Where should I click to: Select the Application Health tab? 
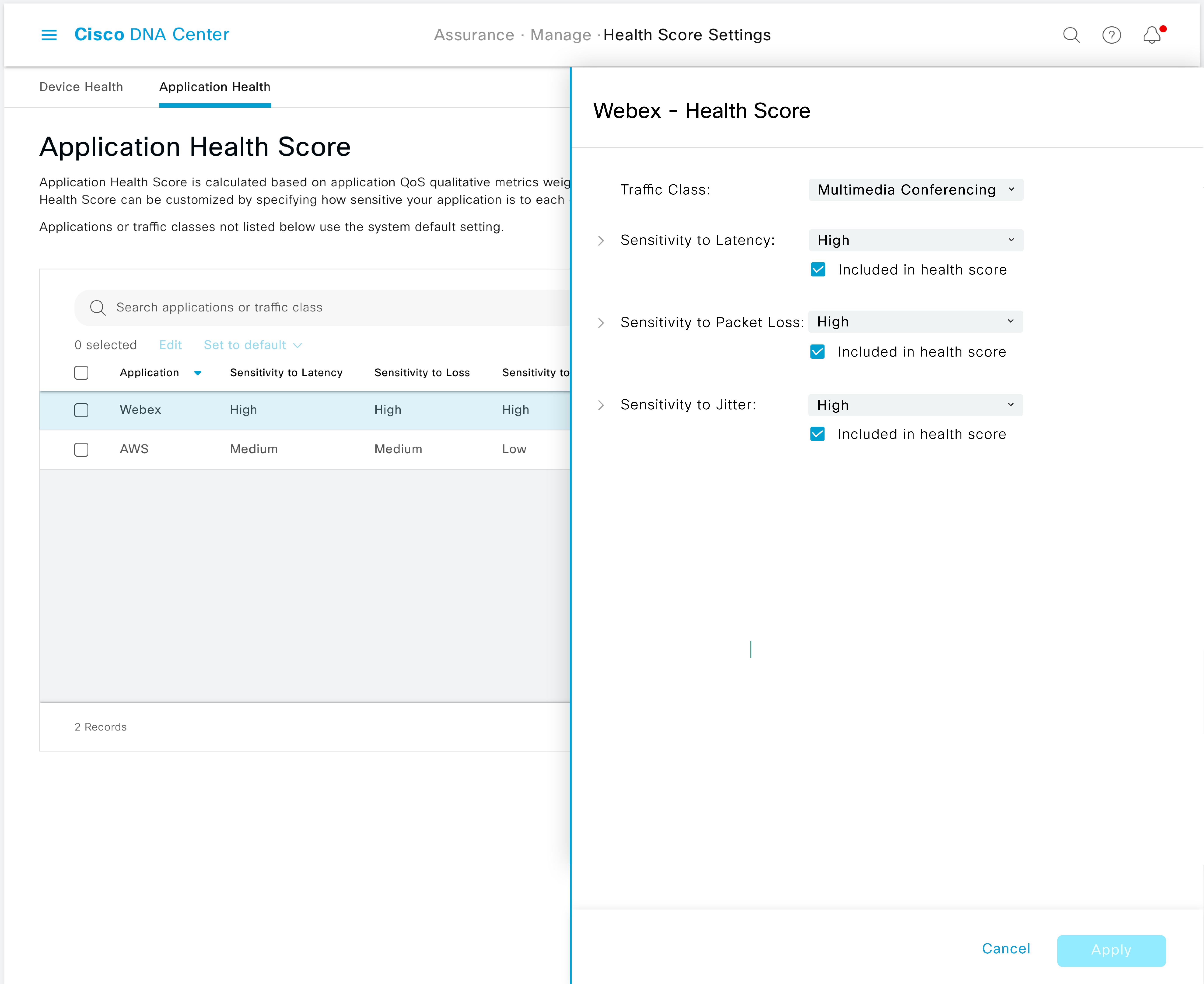pos(215,87)
